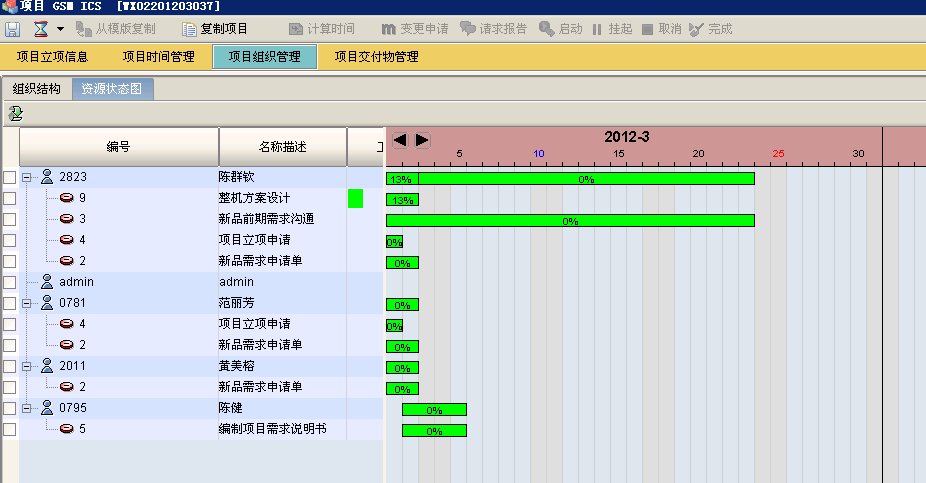Image resolution: width=926 pixels, height=483 pixels.
Task: Click the save disk icon in toolbar
Action: [x=13, y=29]
